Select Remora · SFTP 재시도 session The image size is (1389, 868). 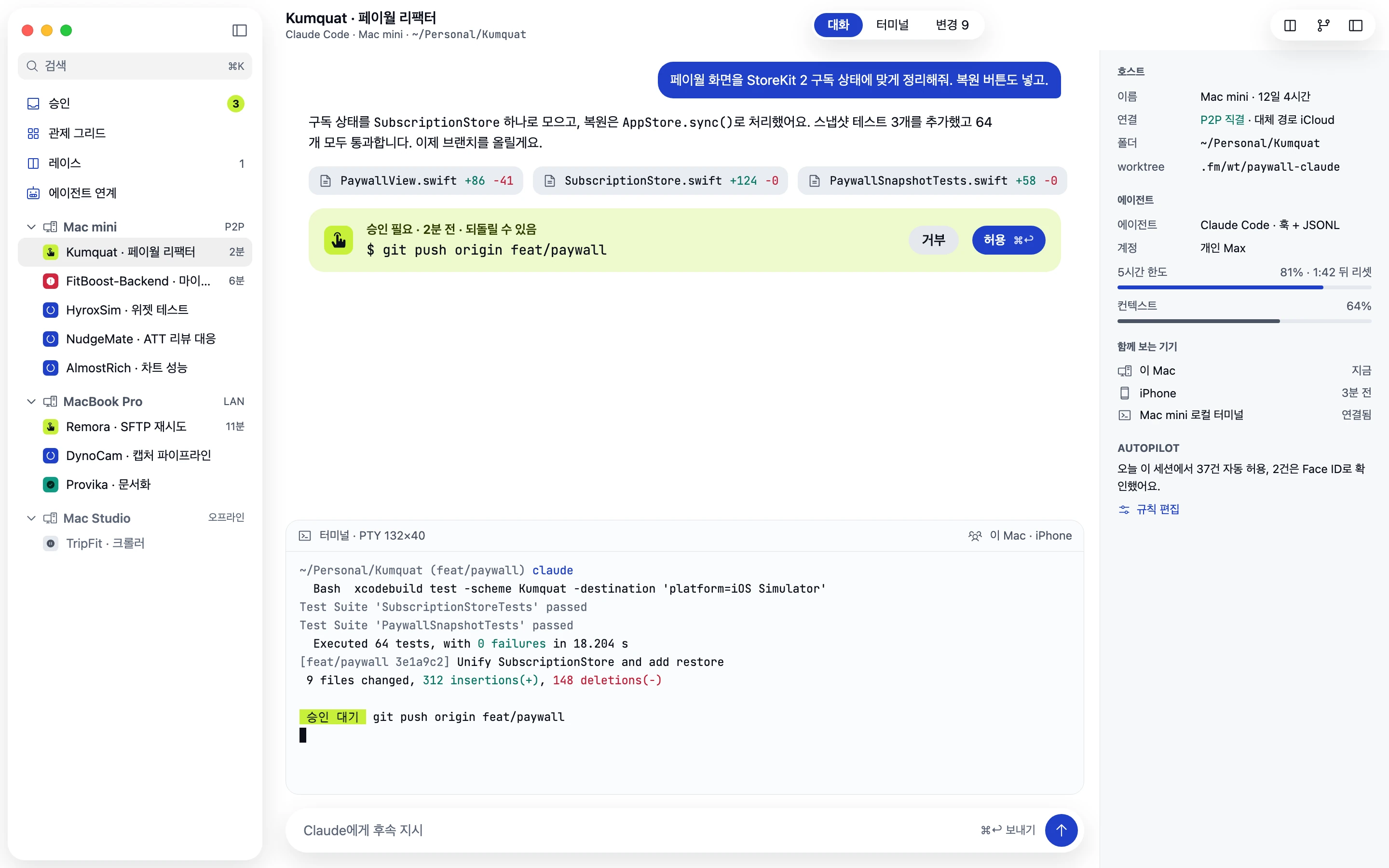coord(135,427)
